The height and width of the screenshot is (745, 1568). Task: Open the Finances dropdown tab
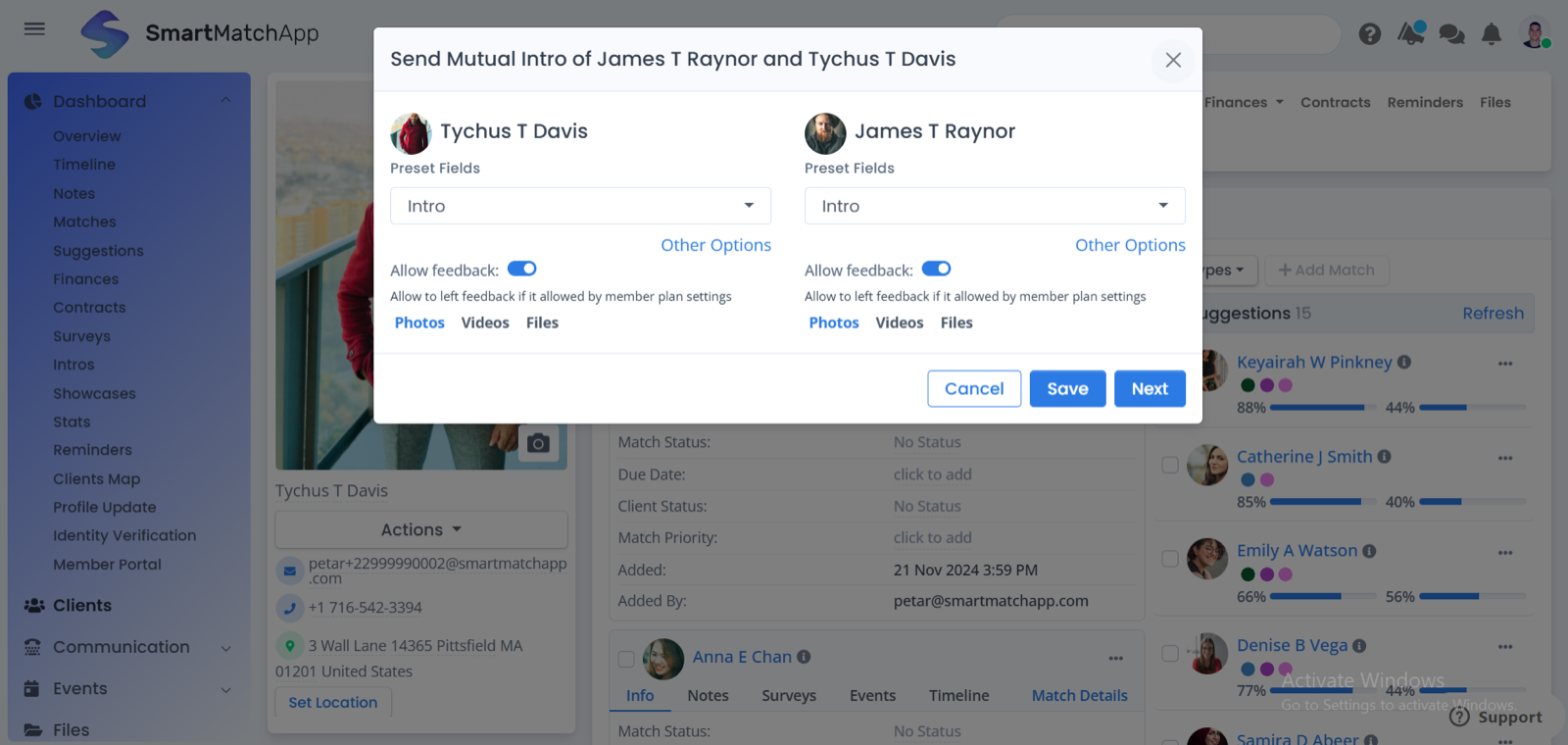[1244, 102]
